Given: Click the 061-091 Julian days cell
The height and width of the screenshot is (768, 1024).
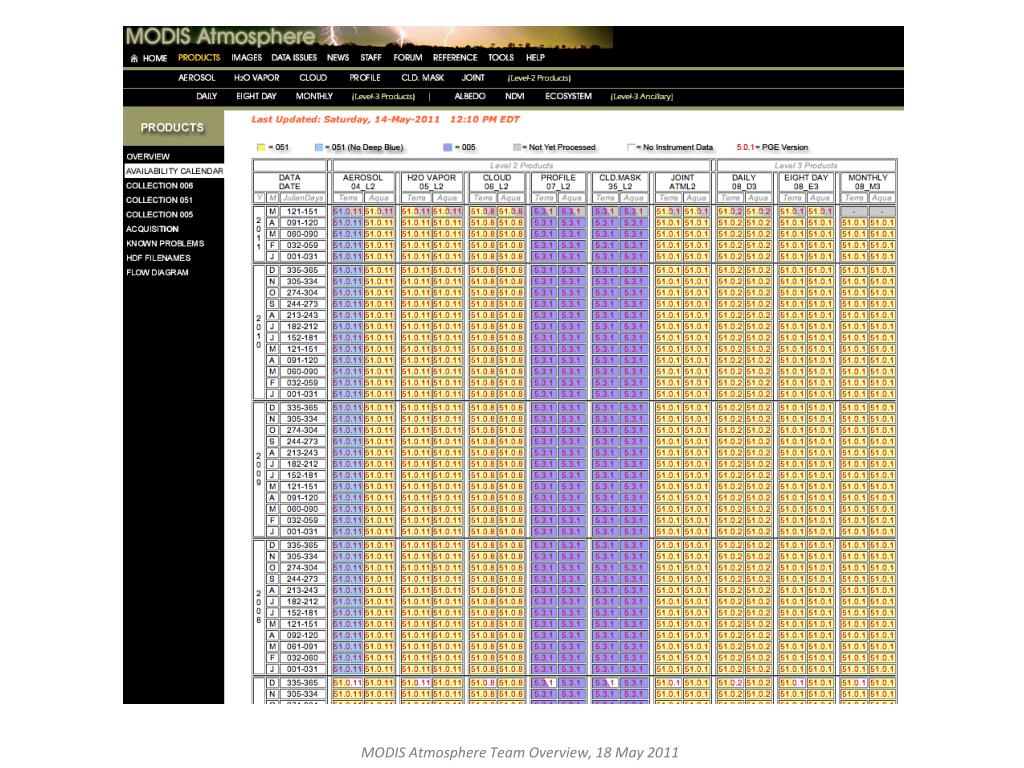Looking at the screenshot, I should pyautogui.click(x=302, y=647).
